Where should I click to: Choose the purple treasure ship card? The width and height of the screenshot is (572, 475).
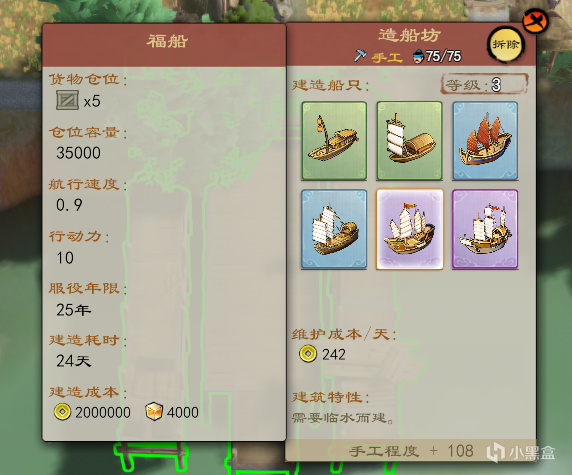tap(485, 229)
